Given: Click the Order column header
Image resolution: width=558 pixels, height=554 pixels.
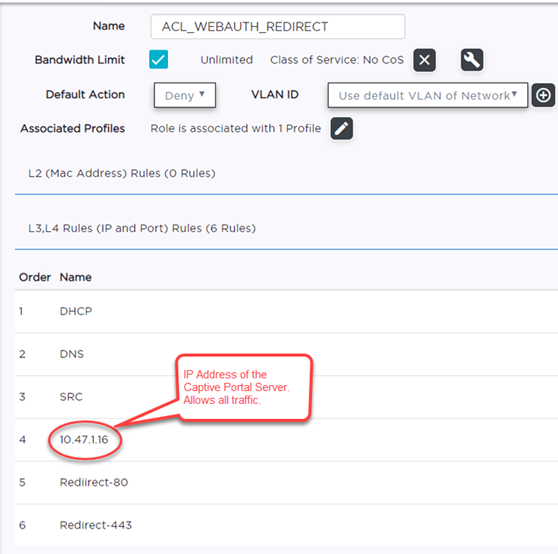Looking at the screenshot, I should (35, 277).
